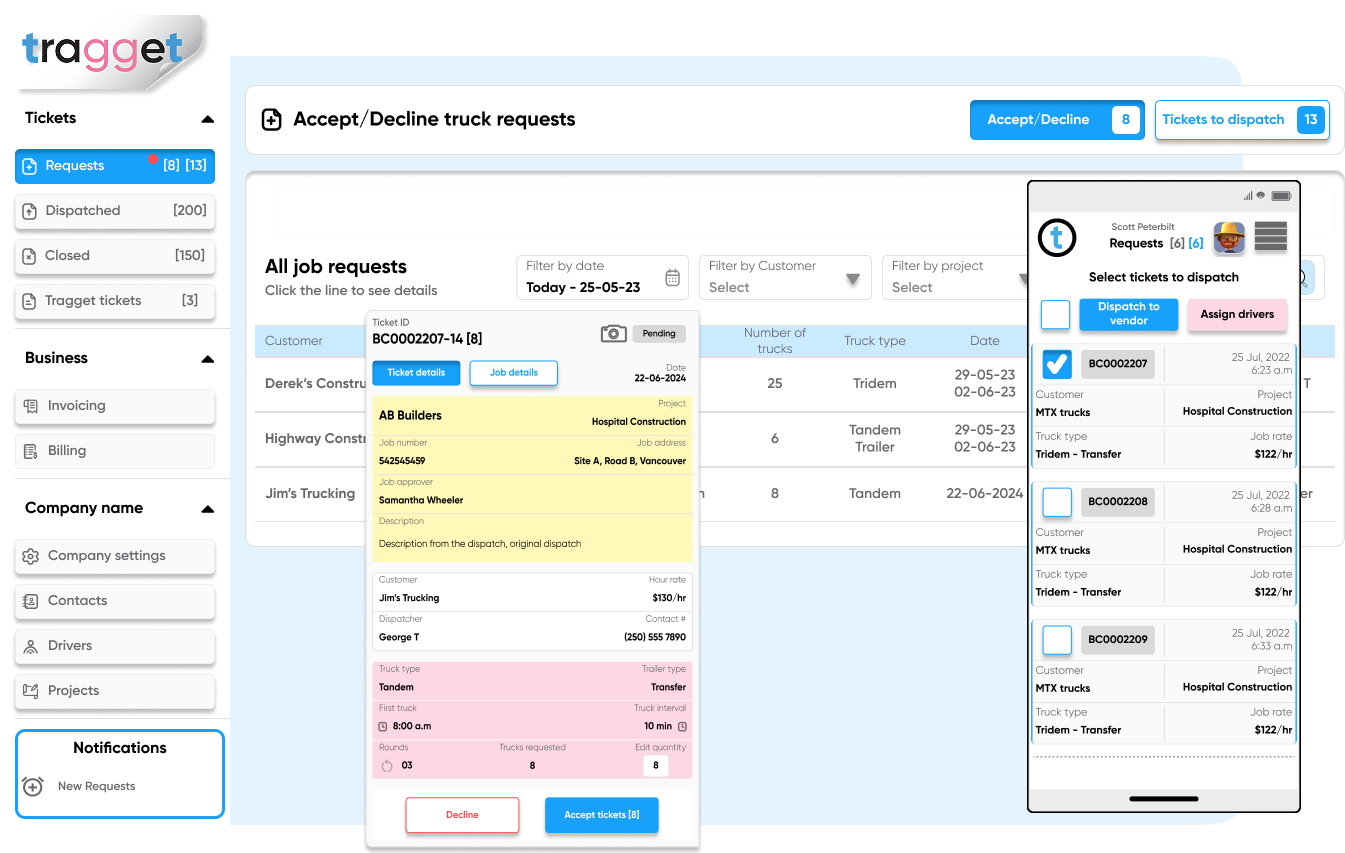Collapse the Business sidebar section
Image resolution: width=1345 pixels, height=853 pixels.
(x=207, y=359)
